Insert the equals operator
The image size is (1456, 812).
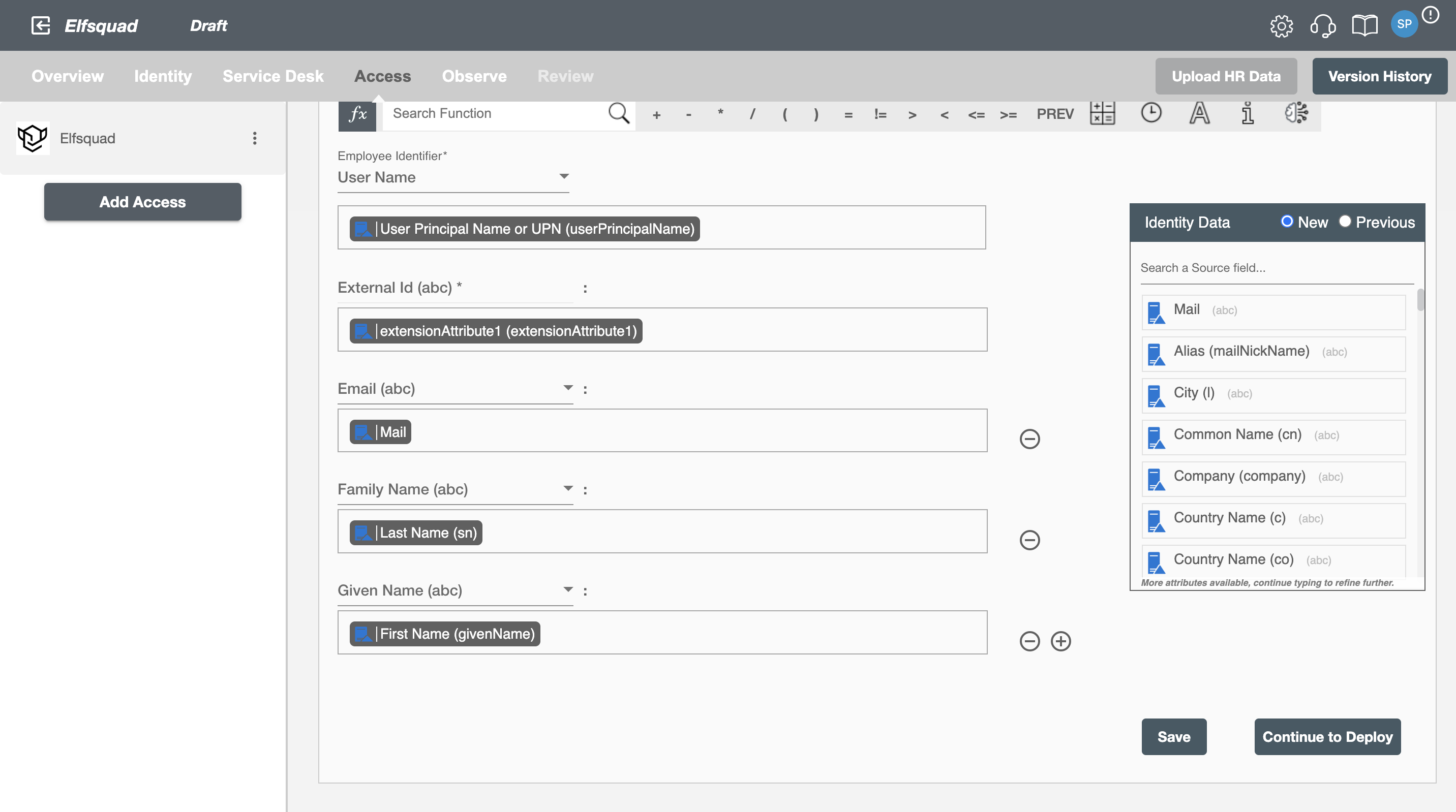click(x=848, y=115)
